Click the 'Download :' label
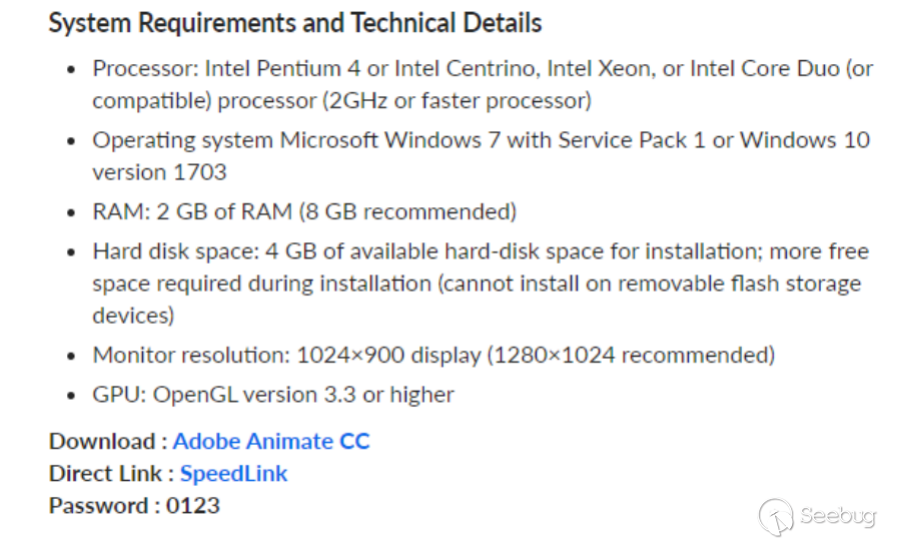904x544 pixels. (108, 441)
